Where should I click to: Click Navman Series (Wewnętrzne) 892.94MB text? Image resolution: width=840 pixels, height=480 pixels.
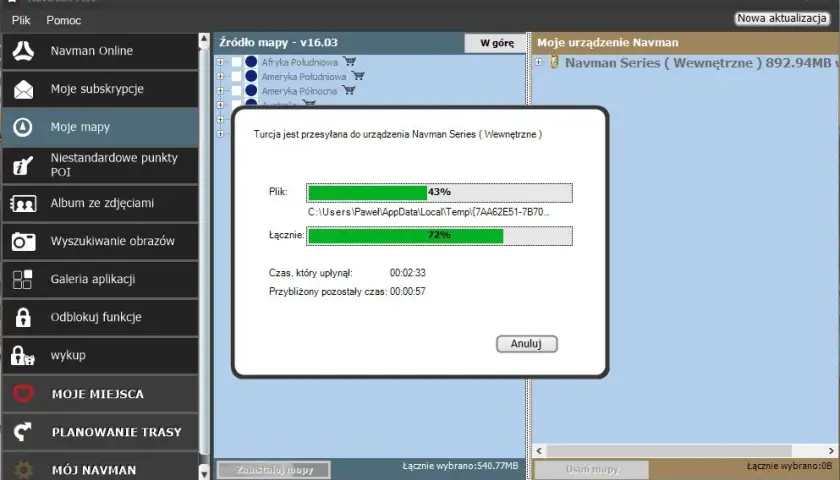point(699,63)
